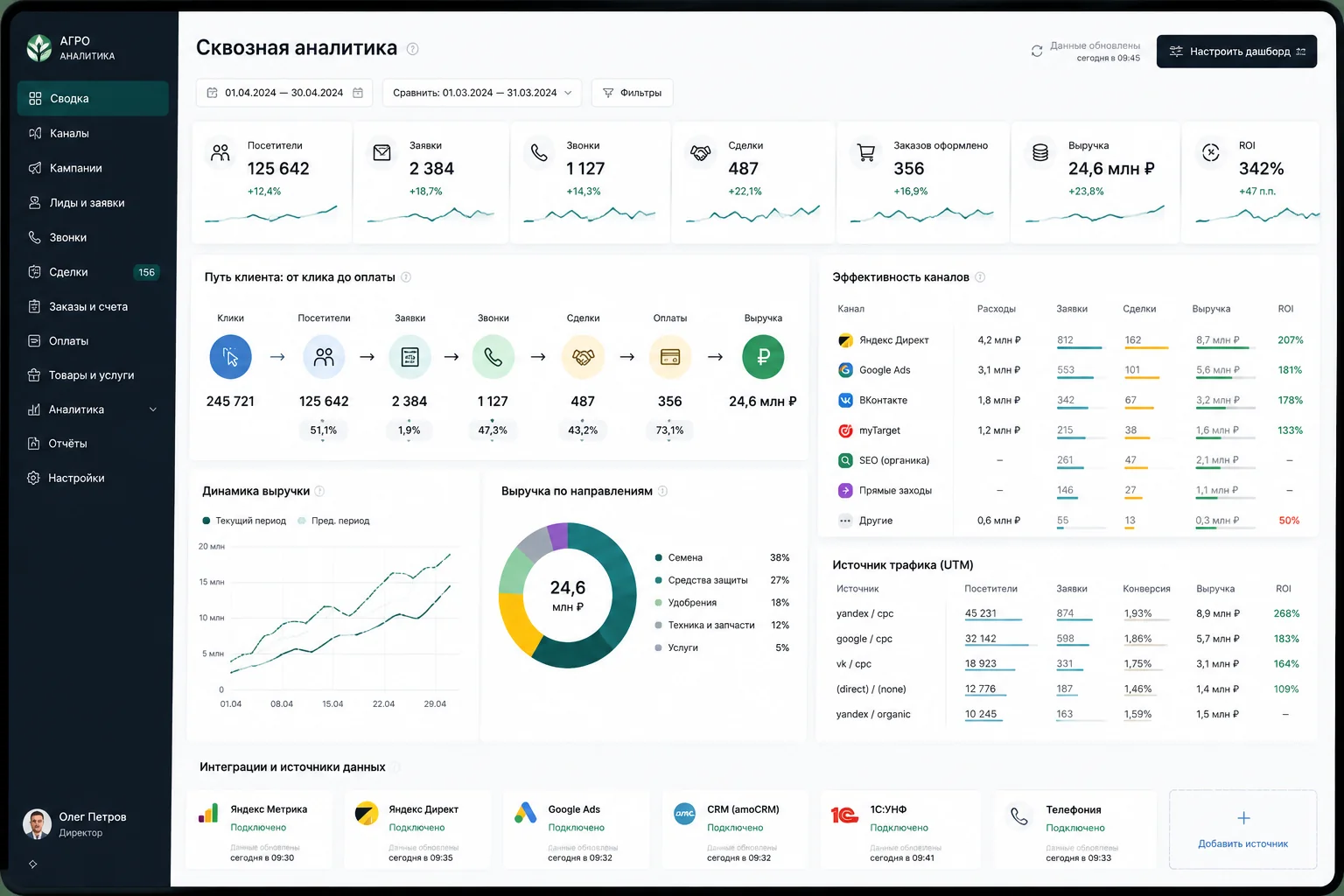Click the Яндекс Метрика integration icon

tap(208, 814)
